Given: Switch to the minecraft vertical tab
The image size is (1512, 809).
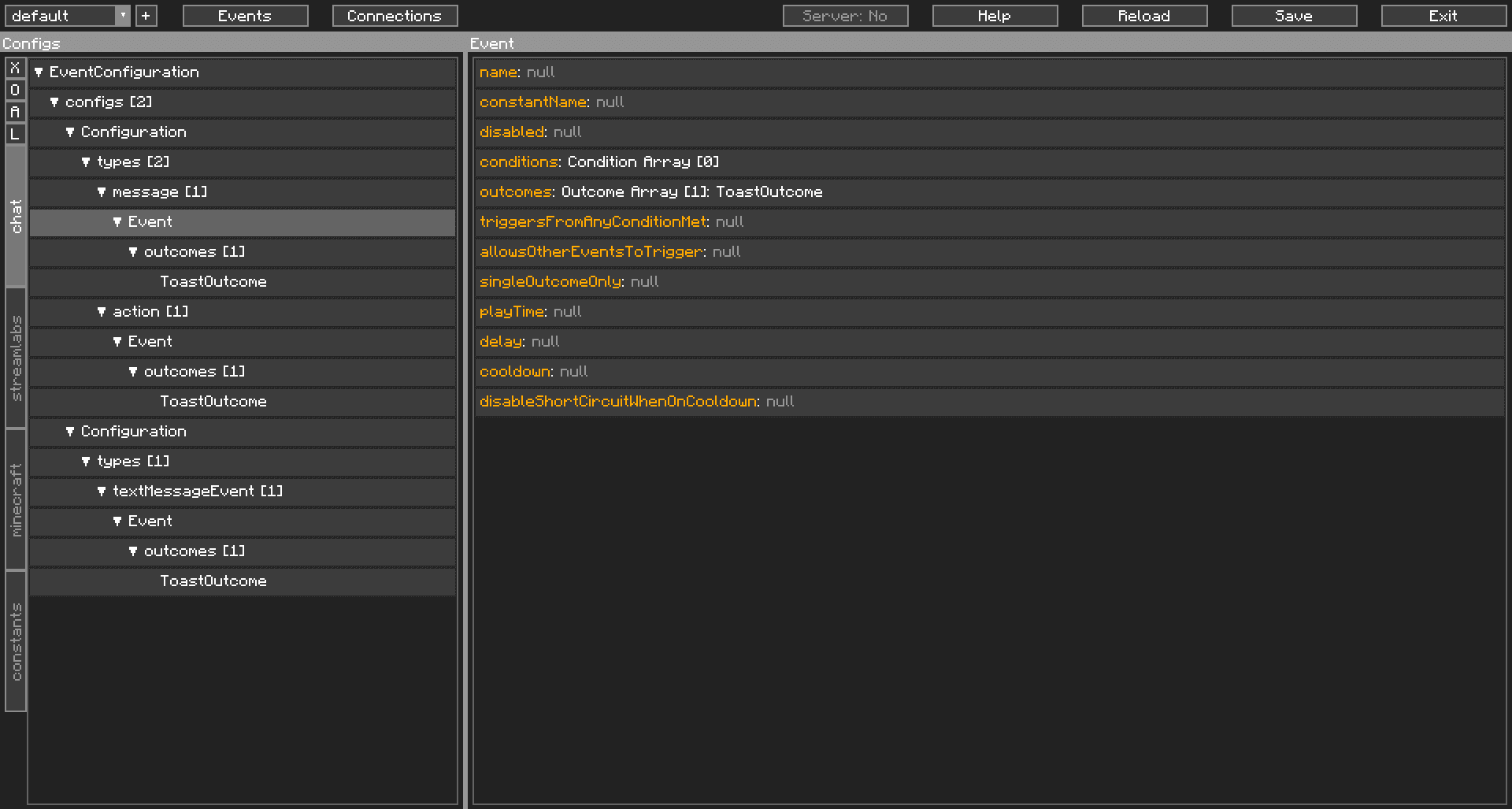Looking at the screenshot, I should click(x=16, y=500).
